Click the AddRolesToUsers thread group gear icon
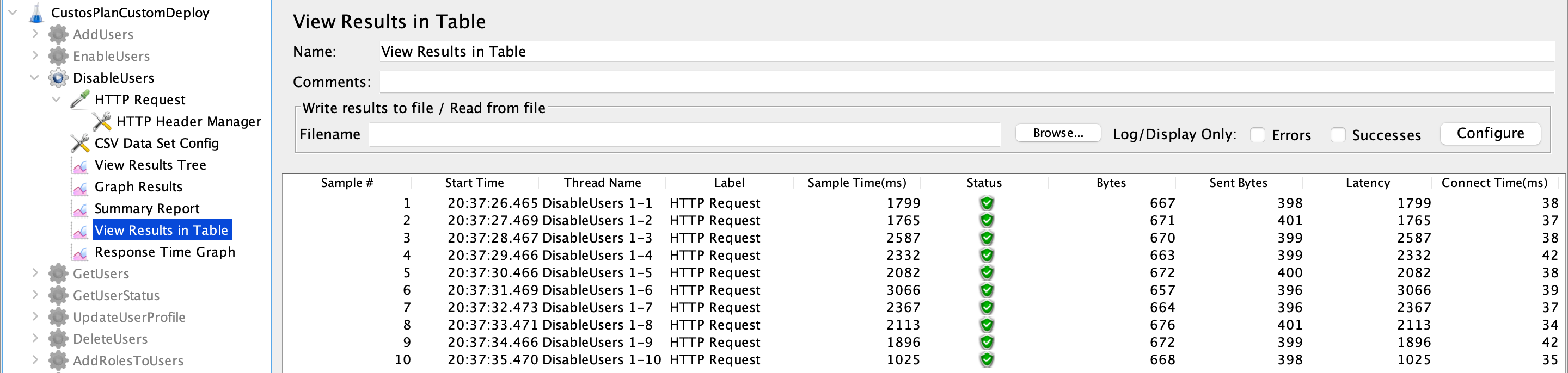1568x373 pixels. coord(58,361)
